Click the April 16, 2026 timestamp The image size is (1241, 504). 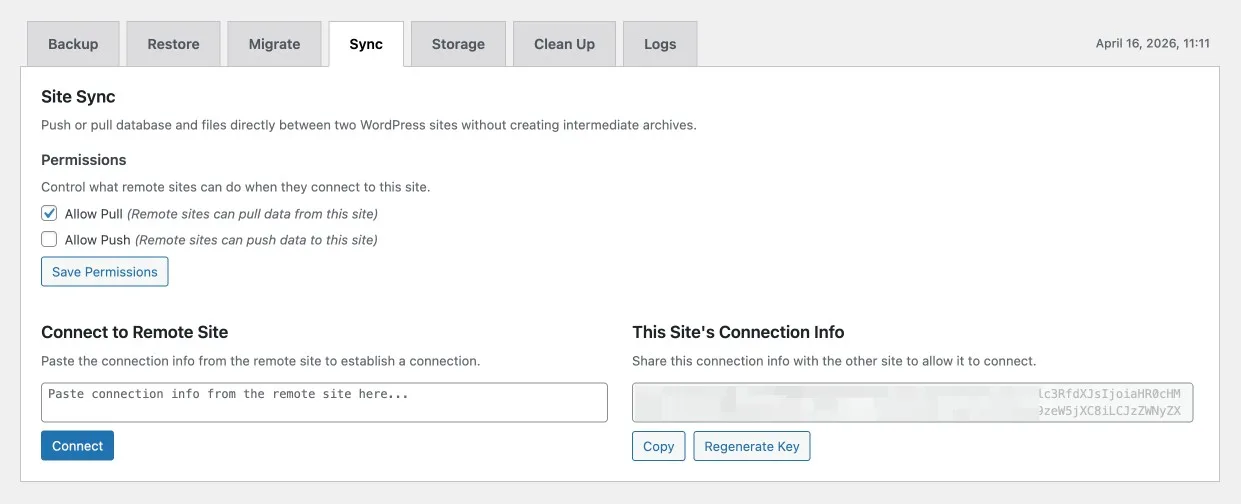coord(1152,44)
